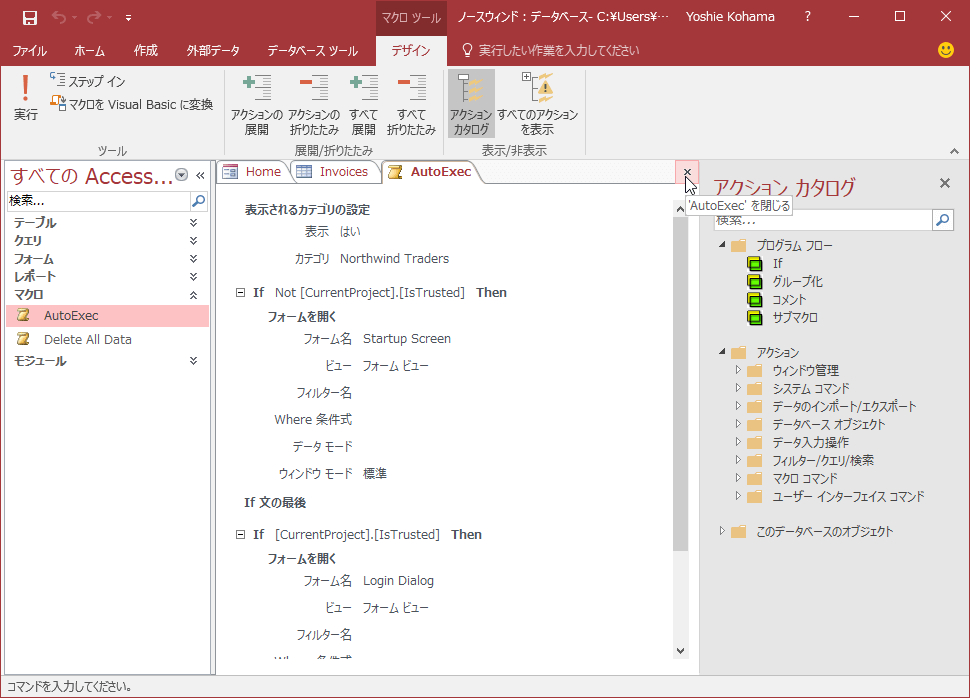The height and width of the screenshot is (698, 970).
Task: Run the macro with 実行 button
Action: point(25,97)
